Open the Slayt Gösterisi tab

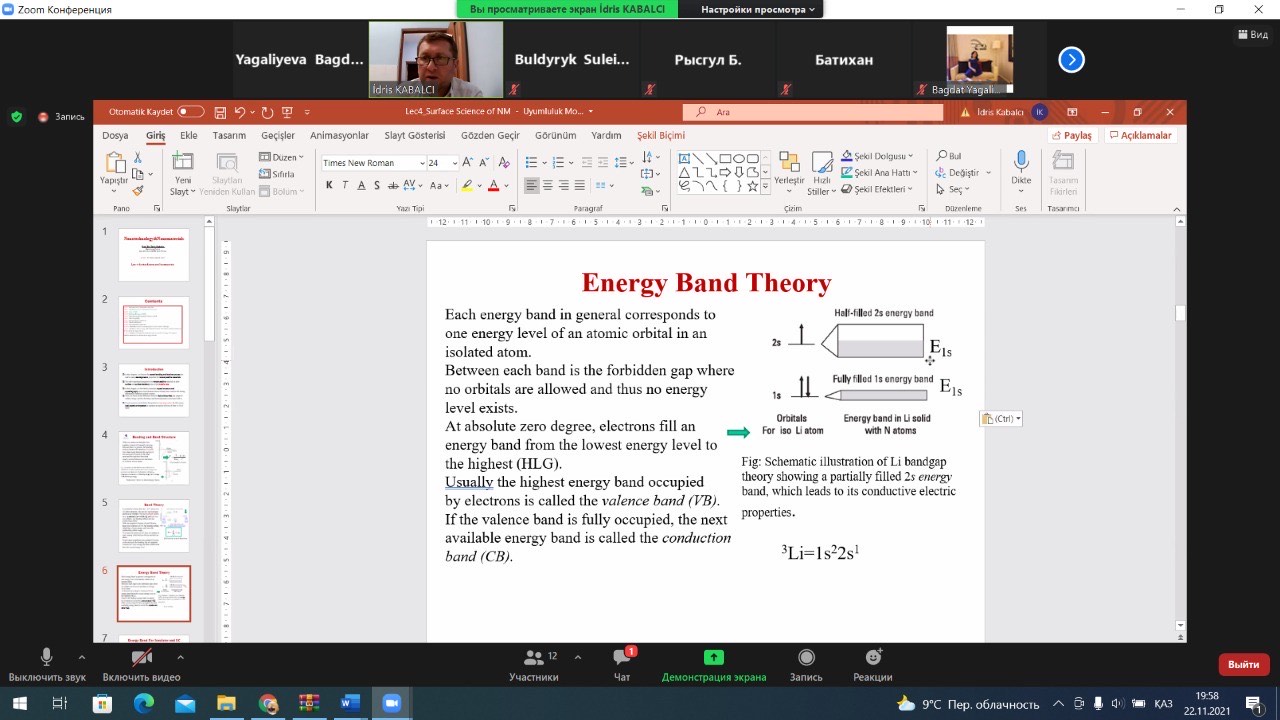tap(415, 135)
